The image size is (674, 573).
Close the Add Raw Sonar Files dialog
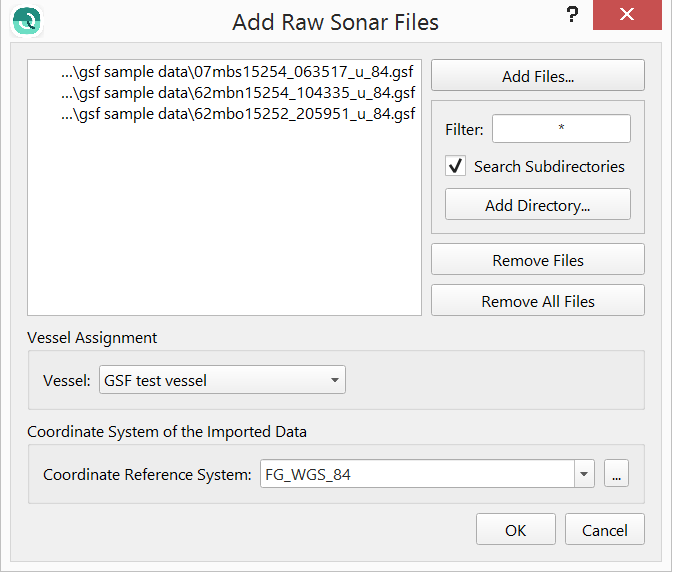(x=627, y=15)
